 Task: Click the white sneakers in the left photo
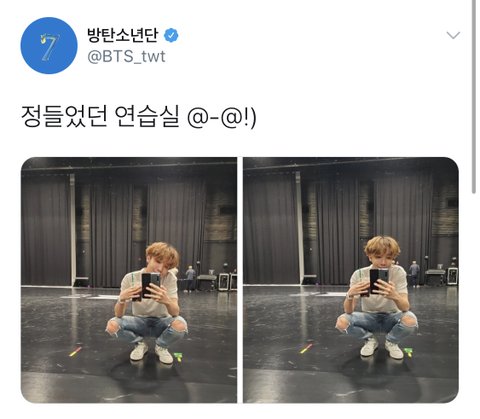(x=151, y=353)
